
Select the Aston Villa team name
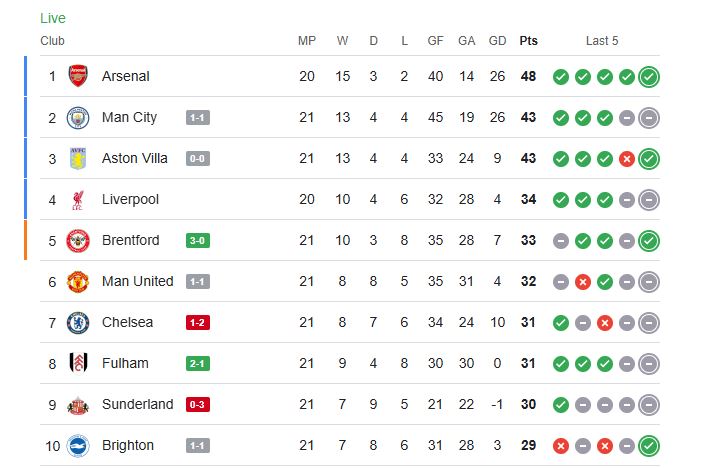[x=135, y=158]
